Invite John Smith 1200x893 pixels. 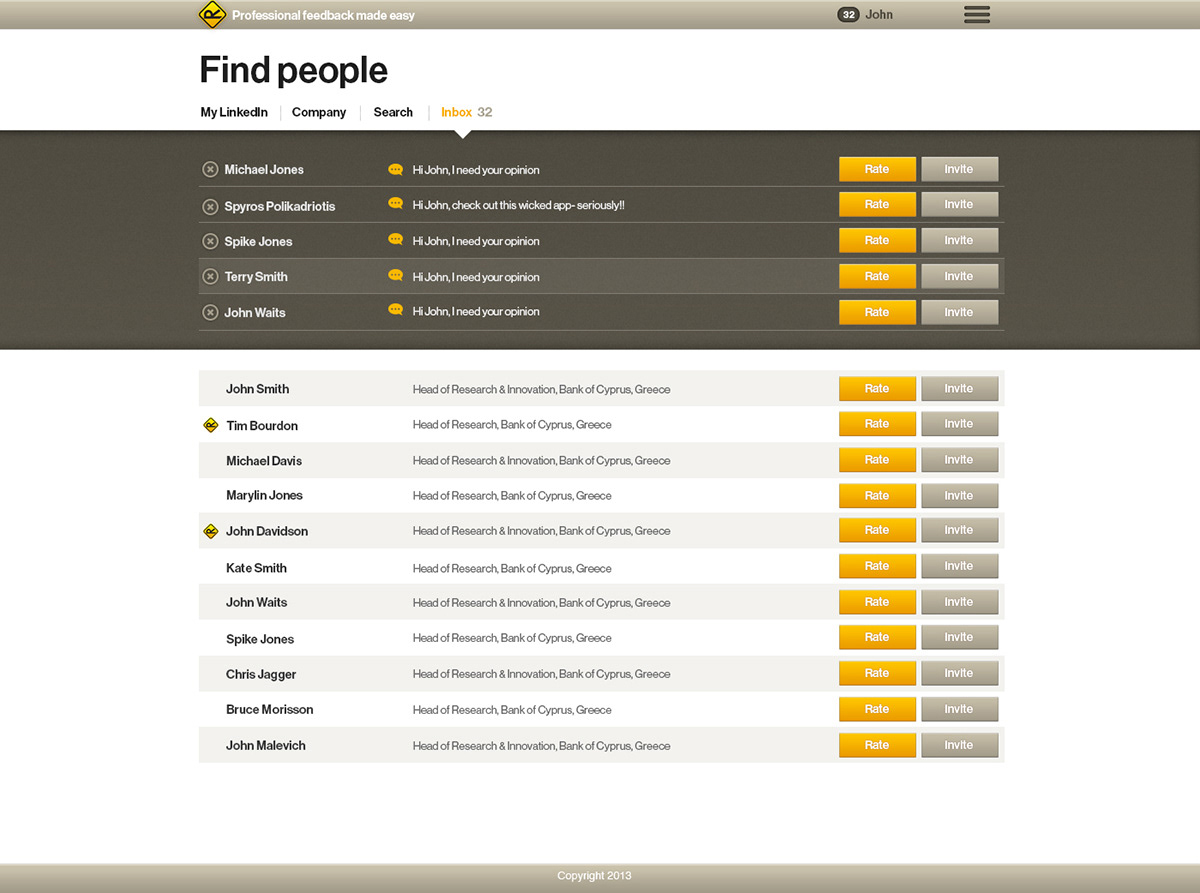coord(959,388)
